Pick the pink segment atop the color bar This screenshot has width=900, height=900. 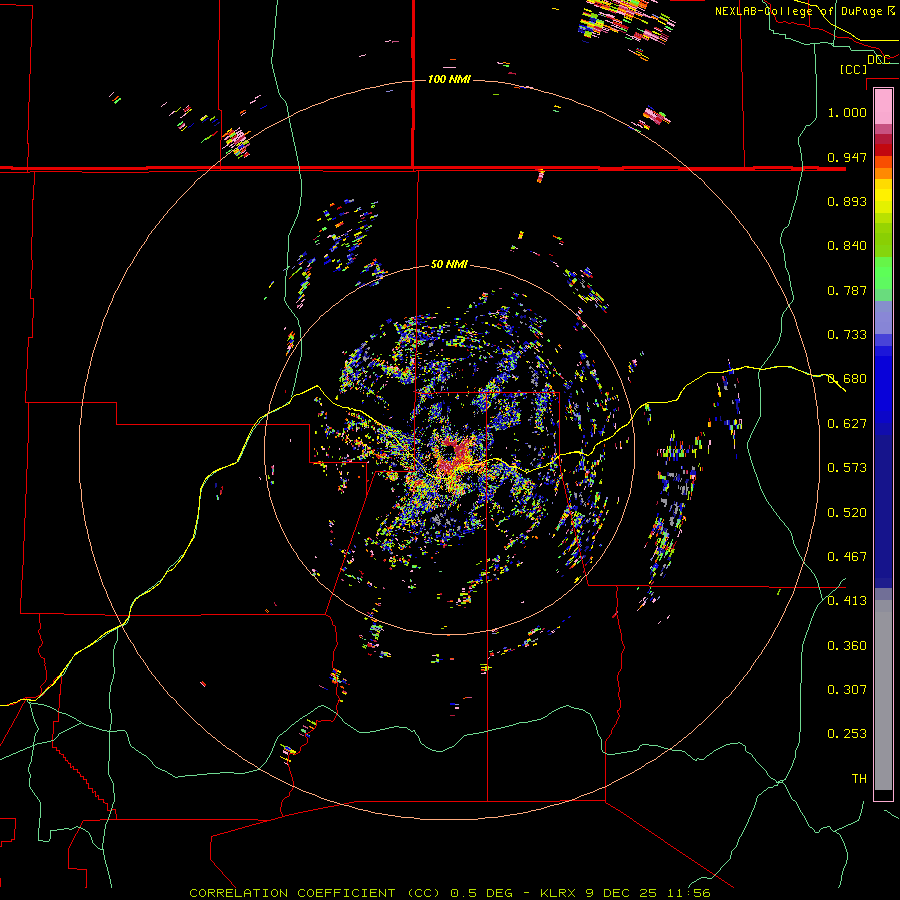pos(883,106)
